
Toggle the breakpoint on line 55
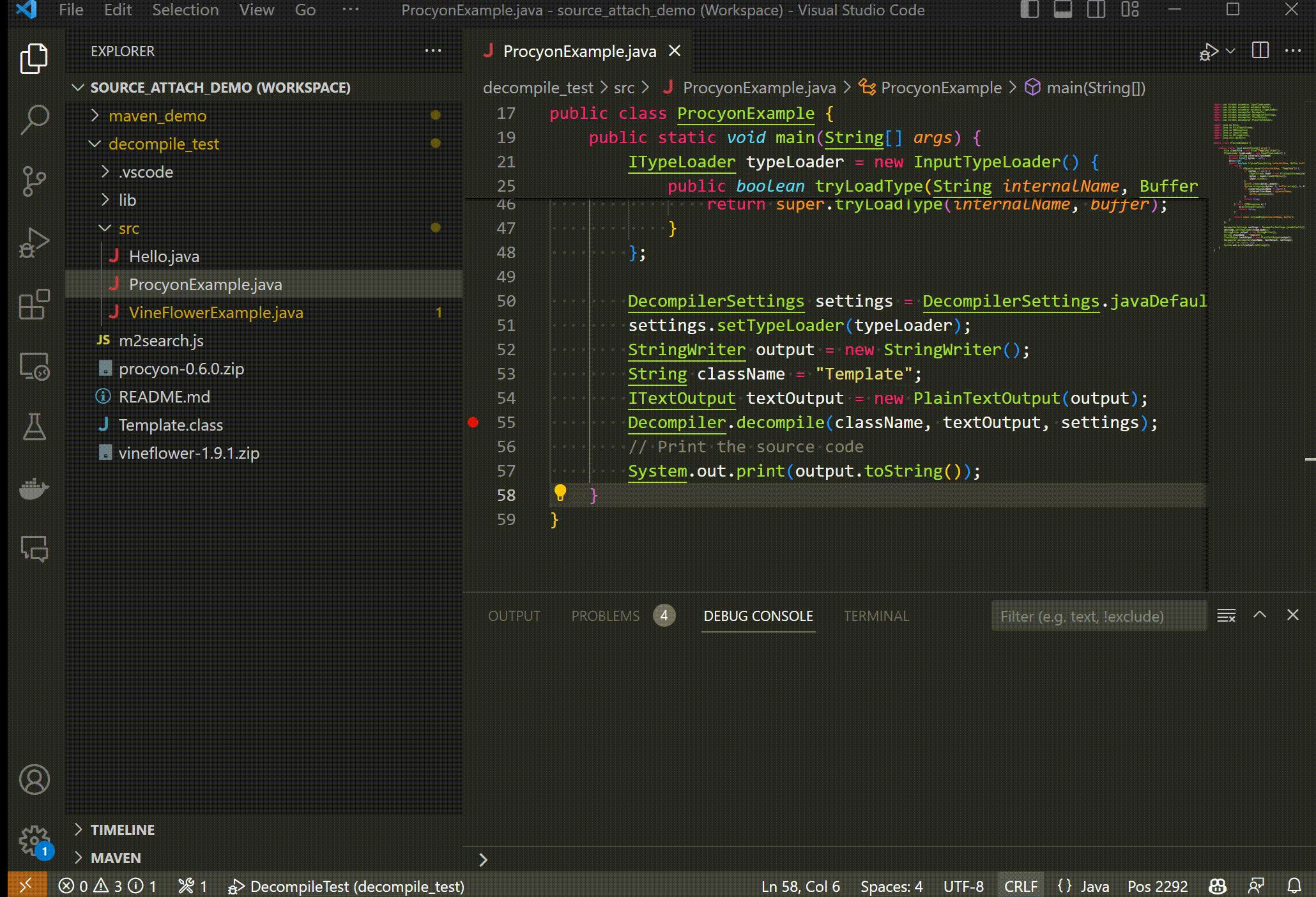[473, 422]
